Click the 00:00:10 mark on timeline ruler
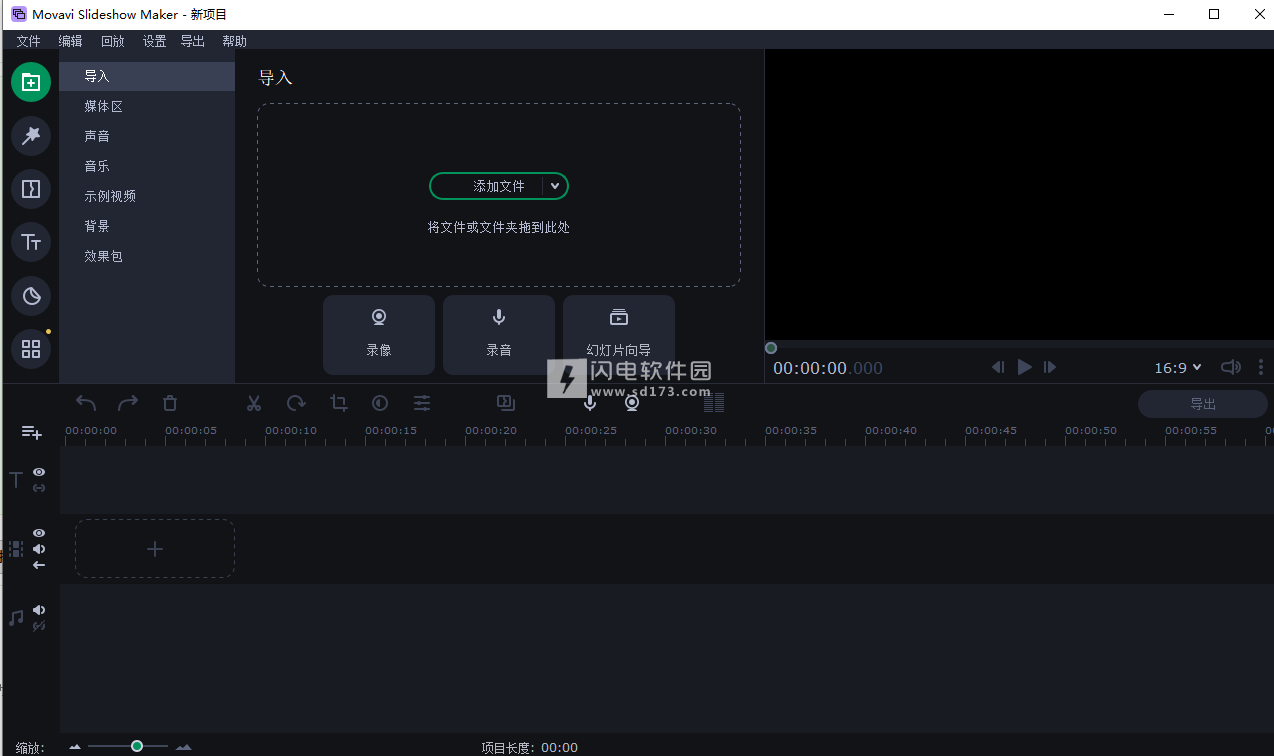Image resolution: width=1274 pixels, height=756 pixels. pos(291,431)
